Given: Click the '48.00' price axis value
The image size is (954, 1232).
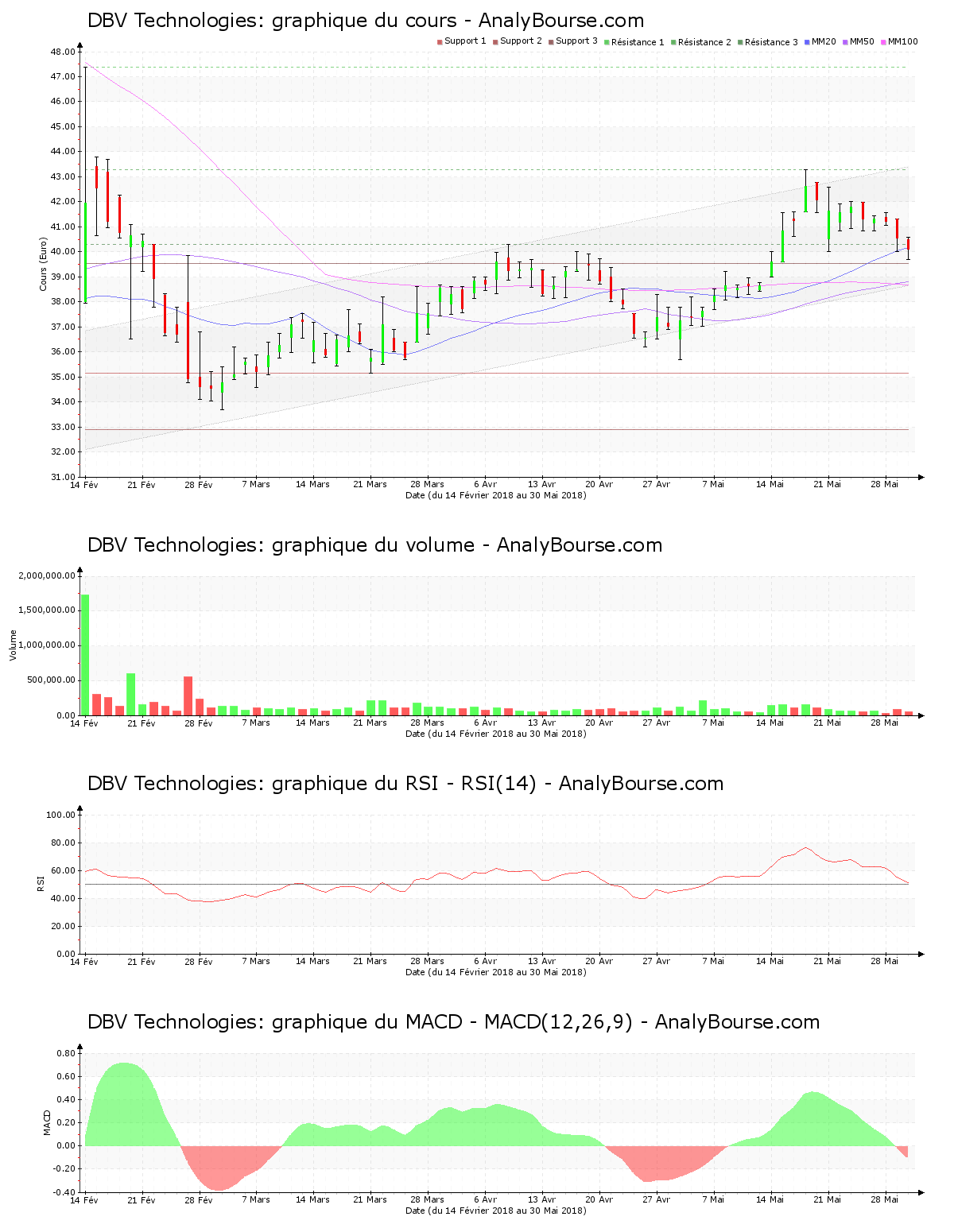Looking at the screenshot, I should [x=63, y=52].
